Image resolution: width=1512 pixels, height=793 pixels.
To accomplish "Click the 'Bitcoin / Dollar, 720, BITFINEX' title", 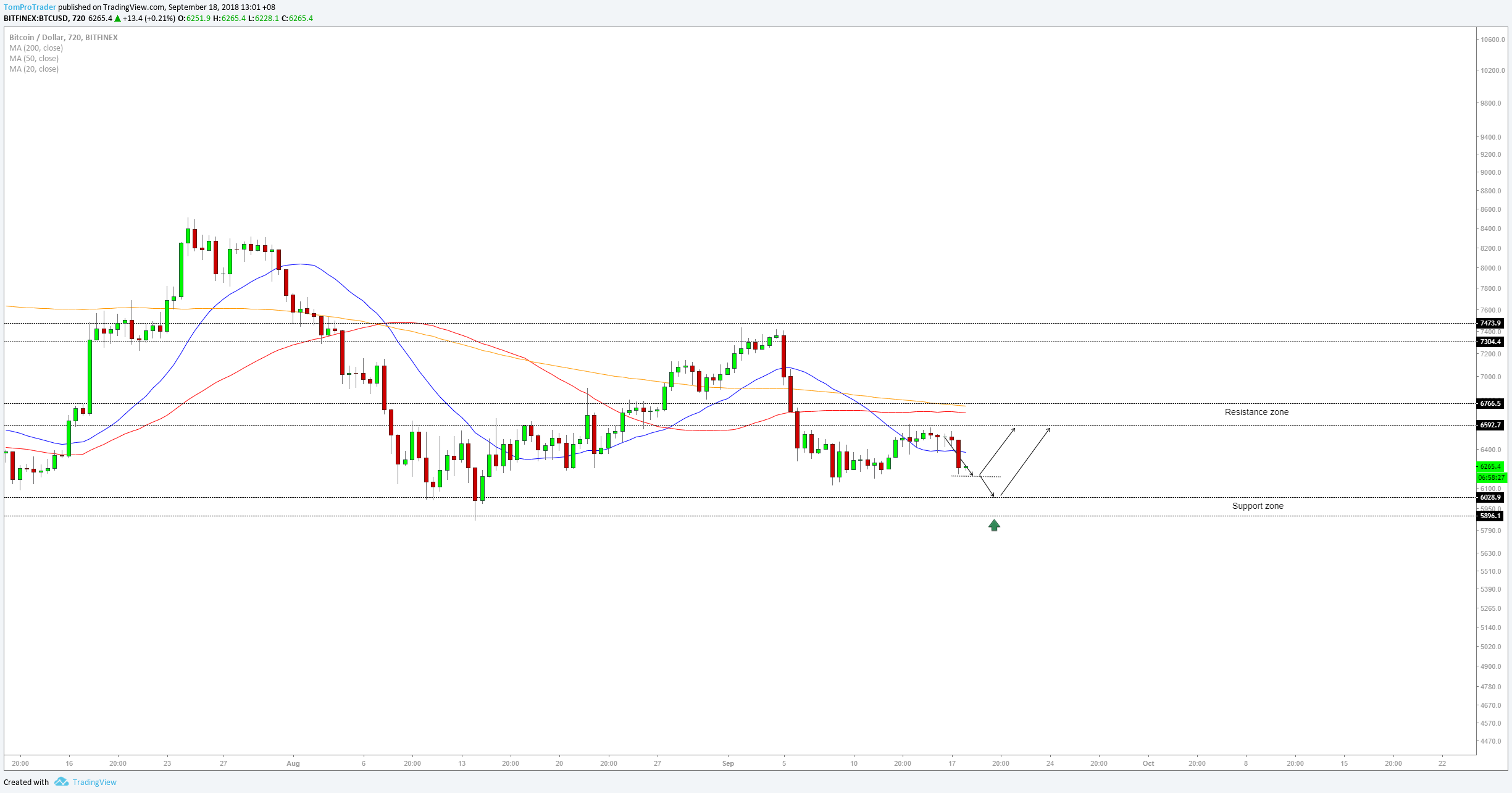I will pyautogui.click(x=64, y=38).
